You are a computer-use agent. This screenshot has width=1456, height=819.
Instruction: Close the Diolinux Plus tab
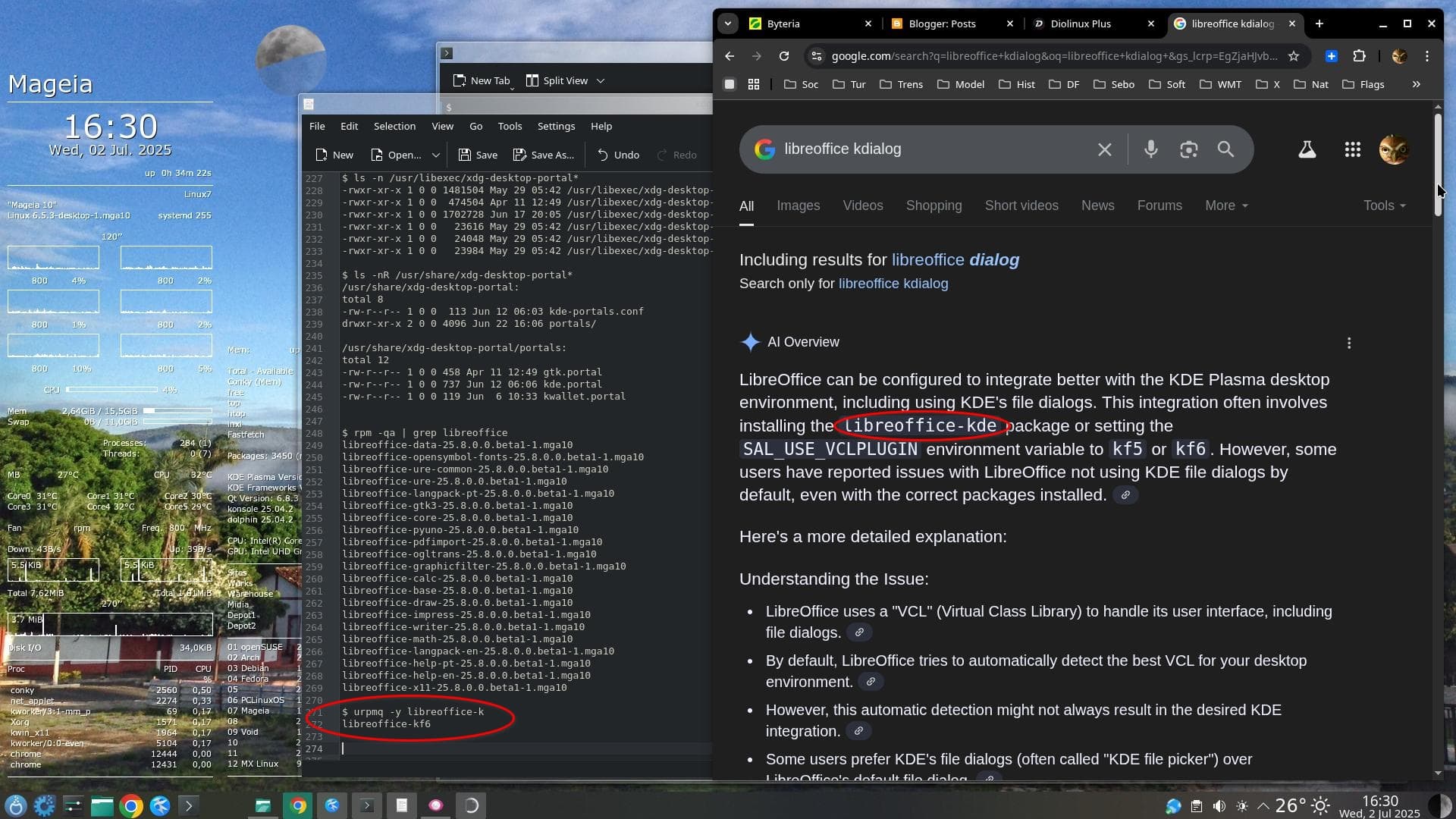pyautogui.click(x=1151, y=24)
